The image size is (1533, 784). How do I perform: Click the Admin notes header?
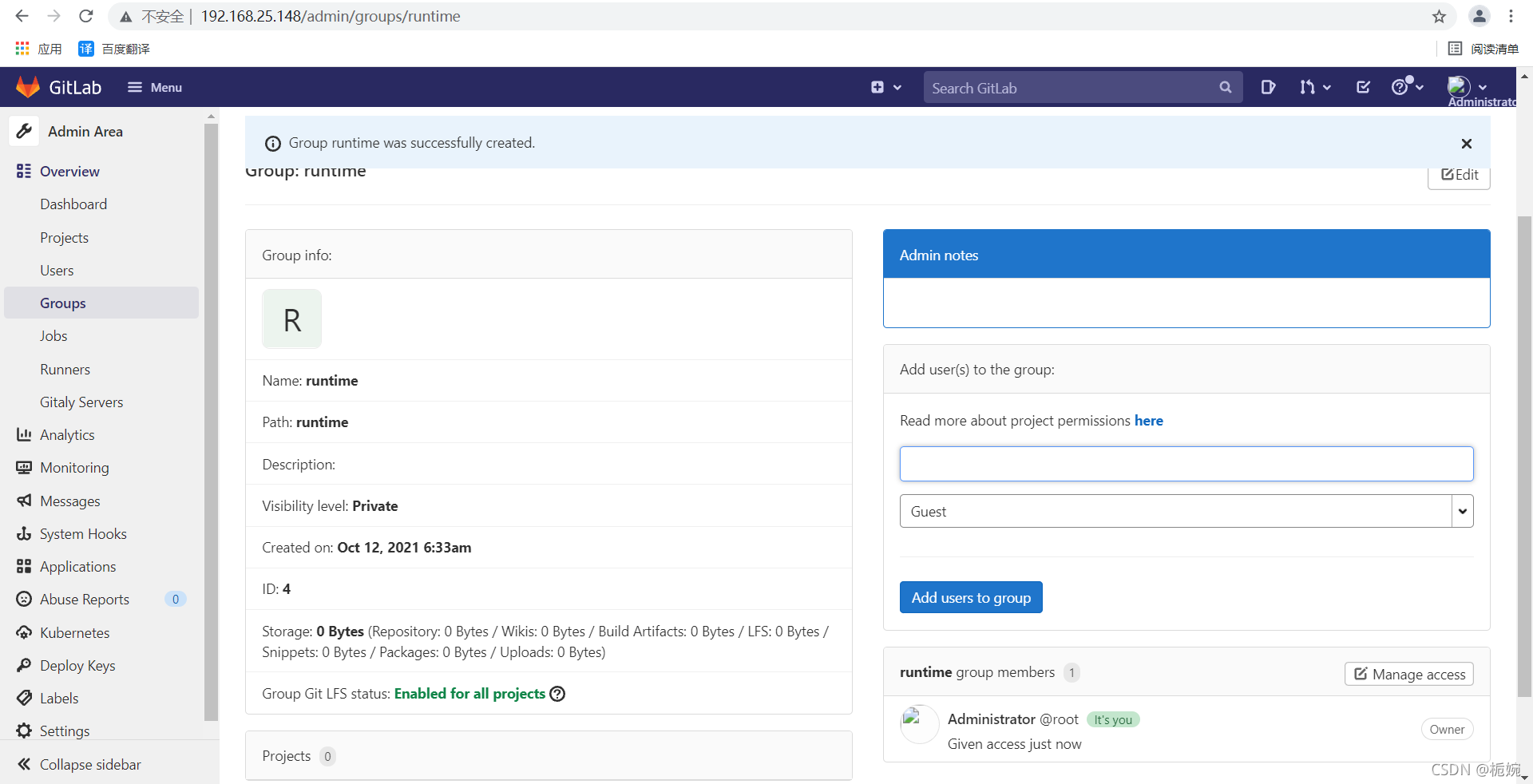[1186, 255]
